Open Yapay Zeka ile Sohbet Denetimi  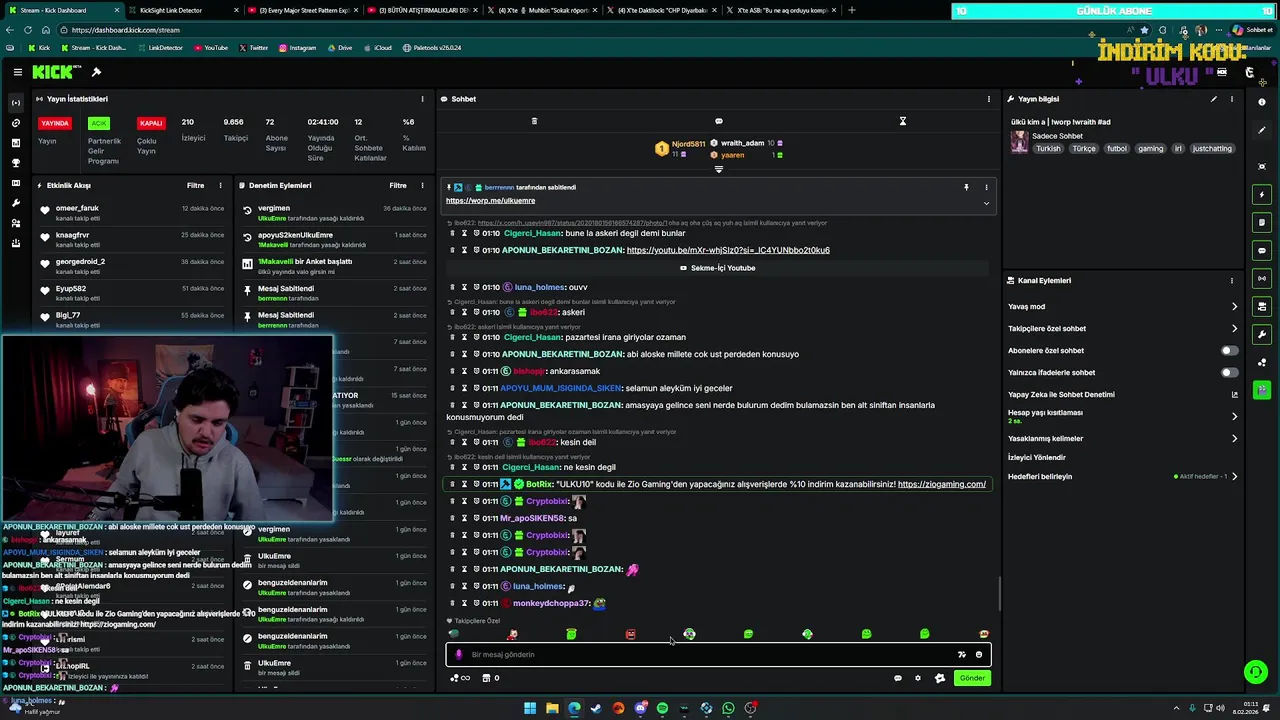pos(1061,395)
